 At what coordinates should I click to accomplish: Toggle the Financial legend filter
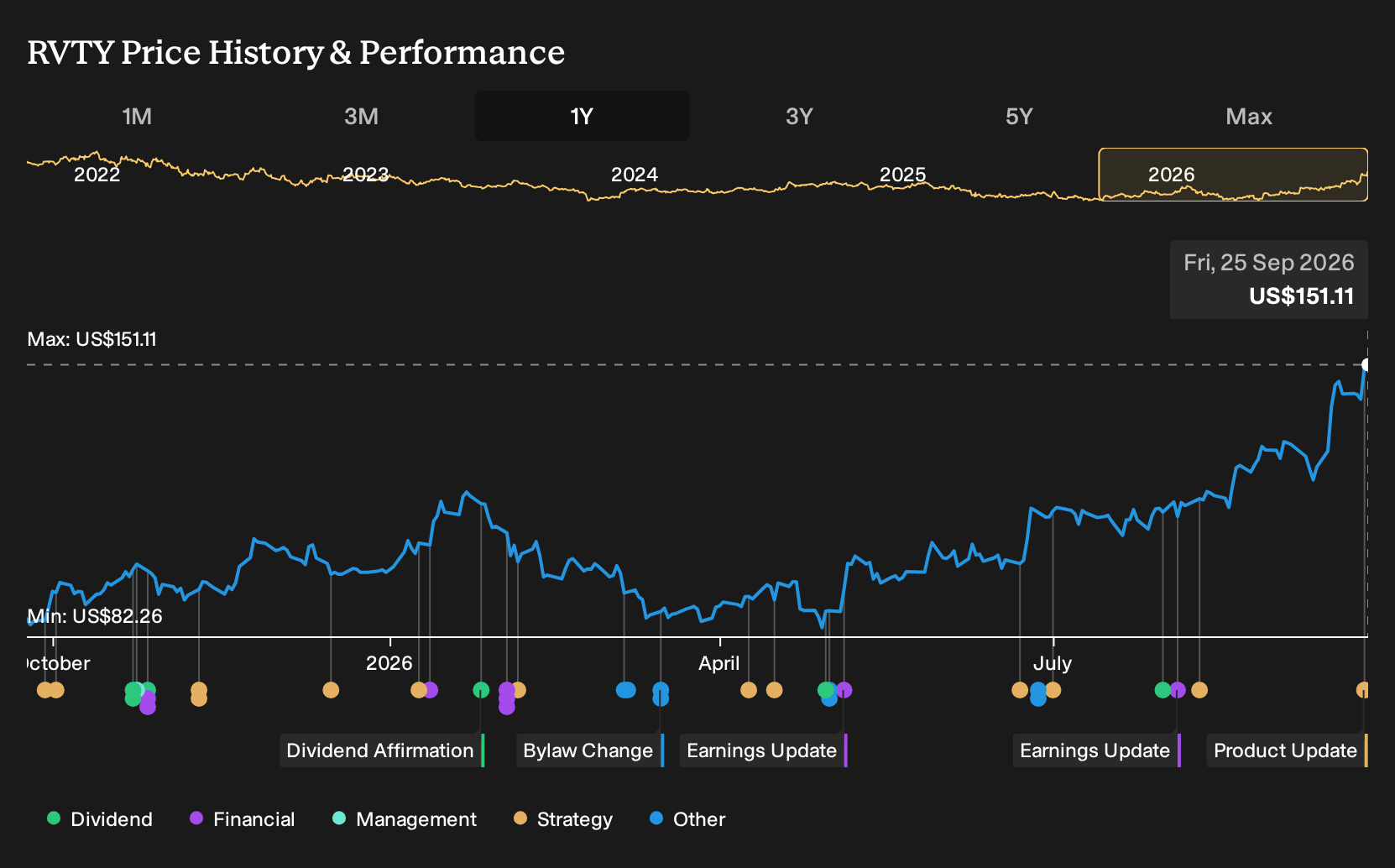pyautogui.click(x=243, y=819)
